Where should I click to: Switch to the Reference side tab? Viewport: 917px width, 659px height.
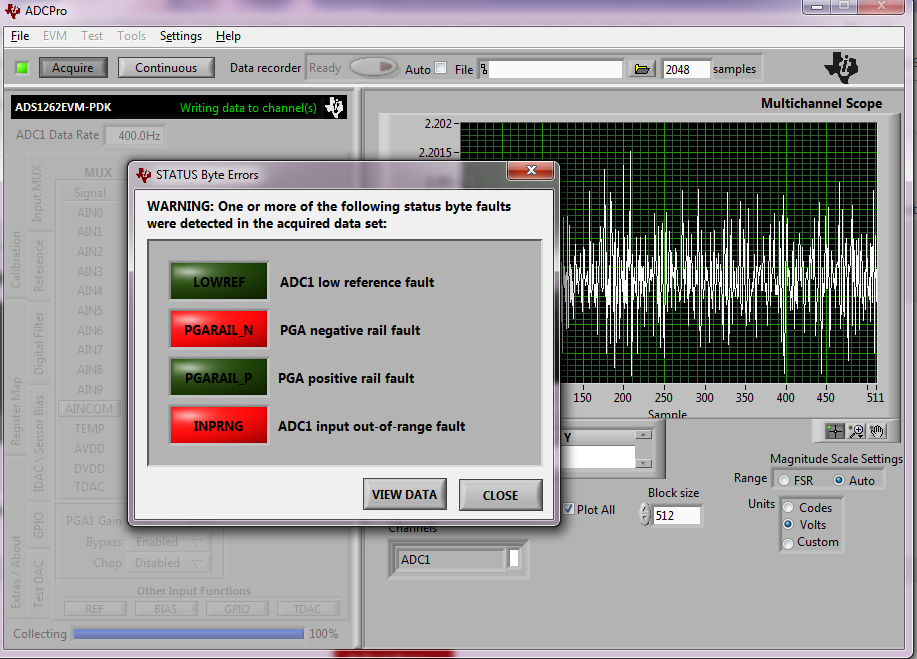39,265
